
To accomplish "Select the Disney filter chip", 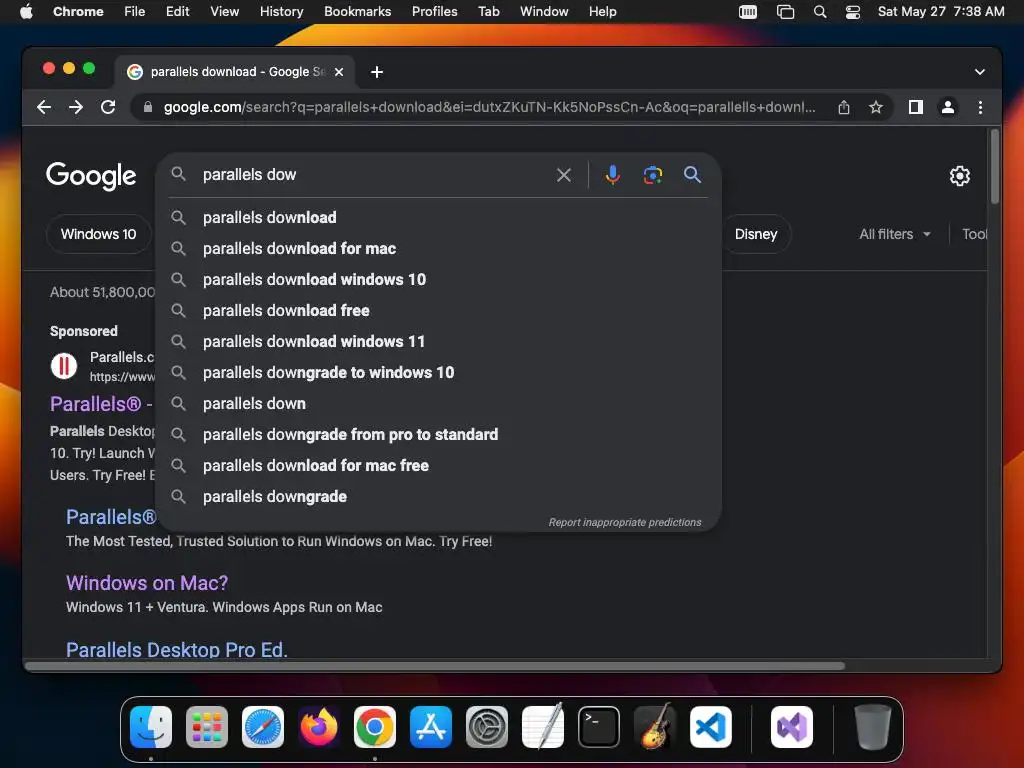I will coord(756,234).
